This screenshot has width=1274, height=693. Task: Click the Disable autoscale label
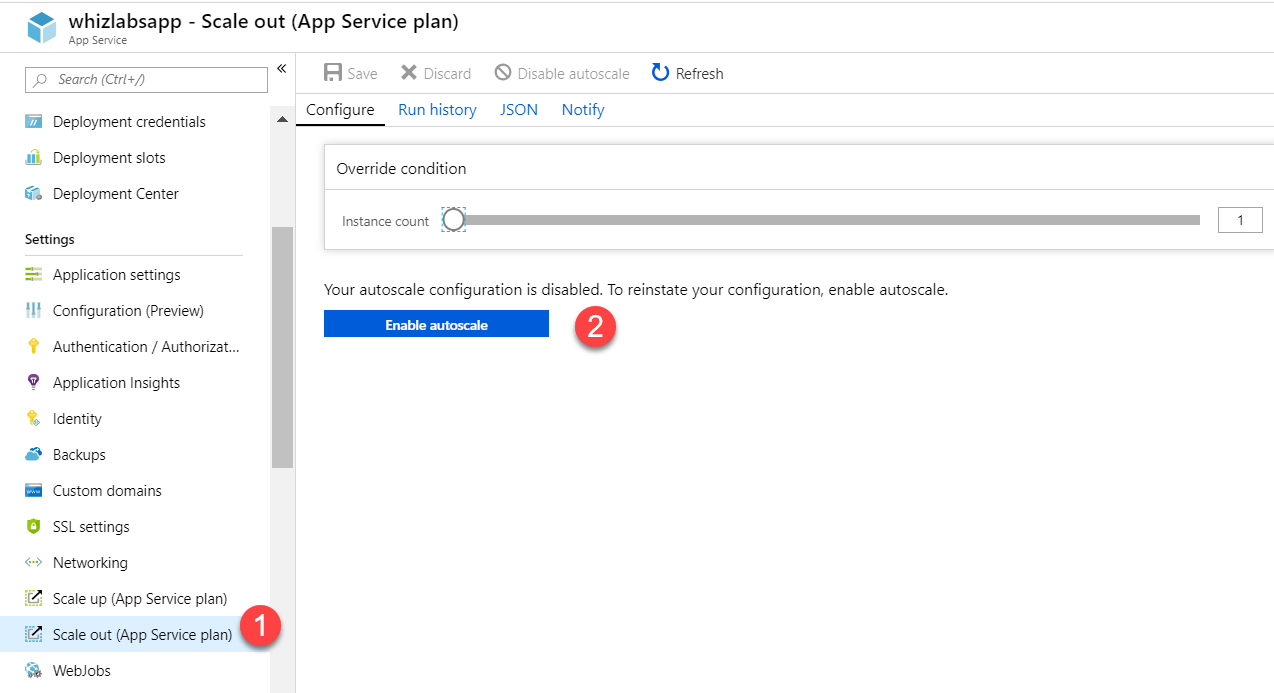click(574, 74)
